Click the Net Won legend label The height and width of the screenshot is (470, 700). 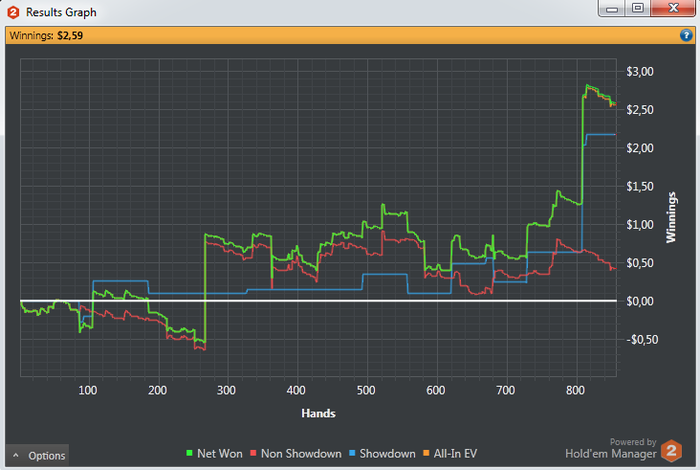(x=220, y=453)
